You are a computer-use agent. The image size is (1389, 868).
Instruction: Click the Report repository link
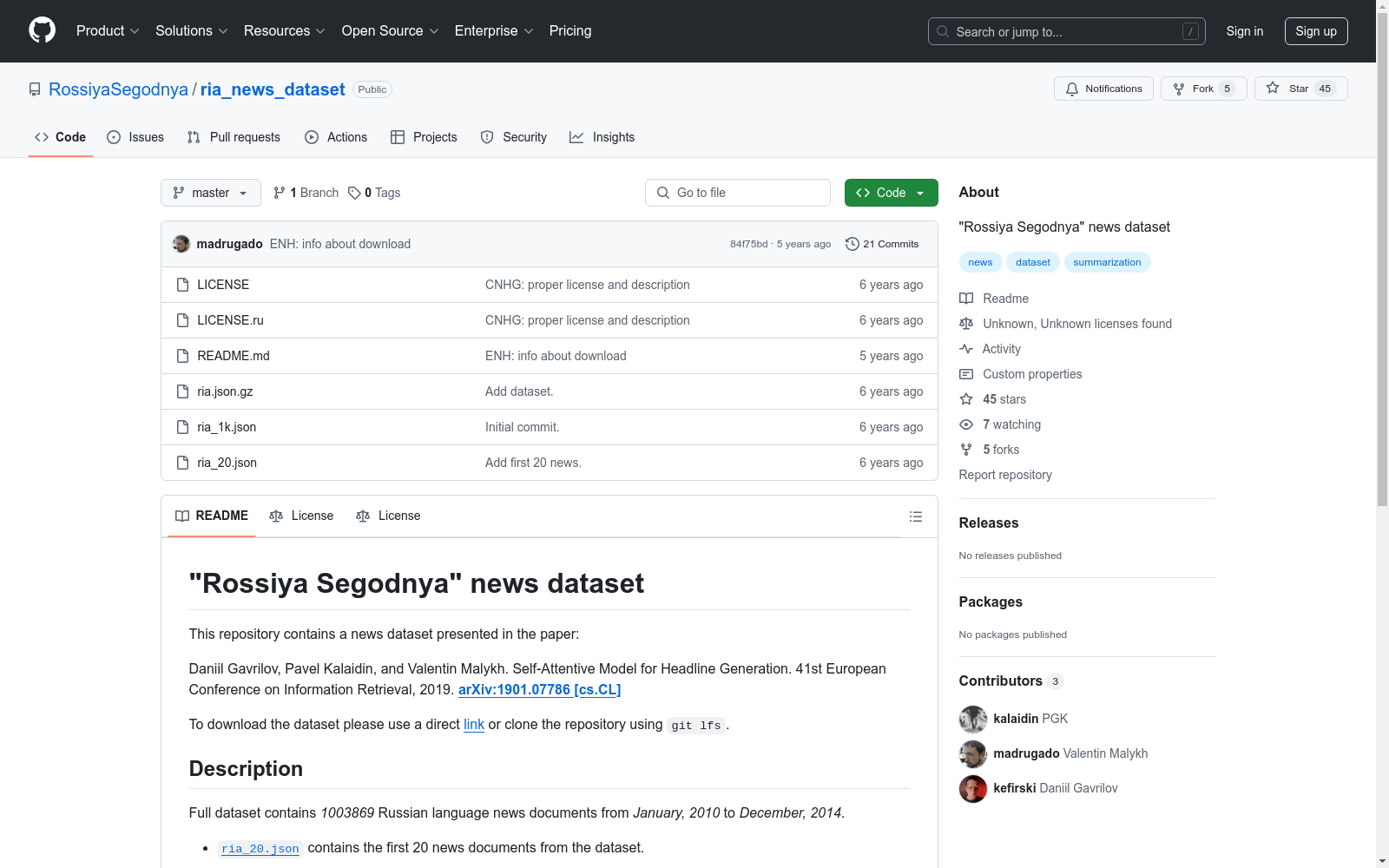1005,475
